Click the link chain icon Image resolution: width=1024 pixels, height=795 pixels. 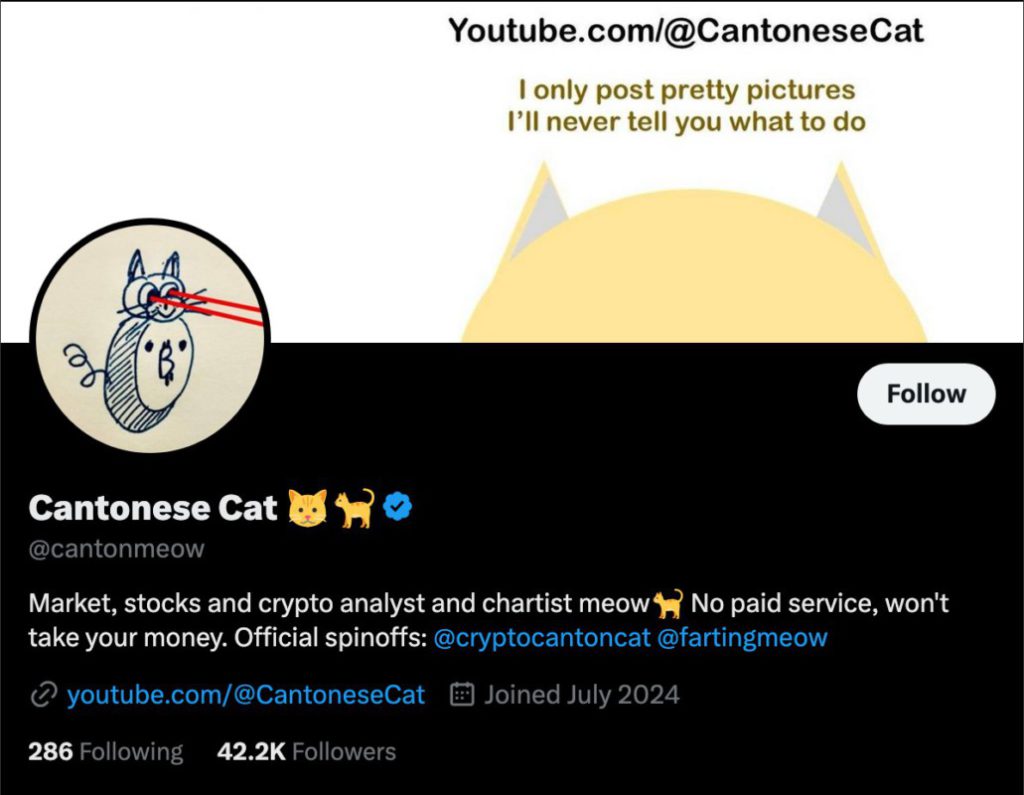42,695
